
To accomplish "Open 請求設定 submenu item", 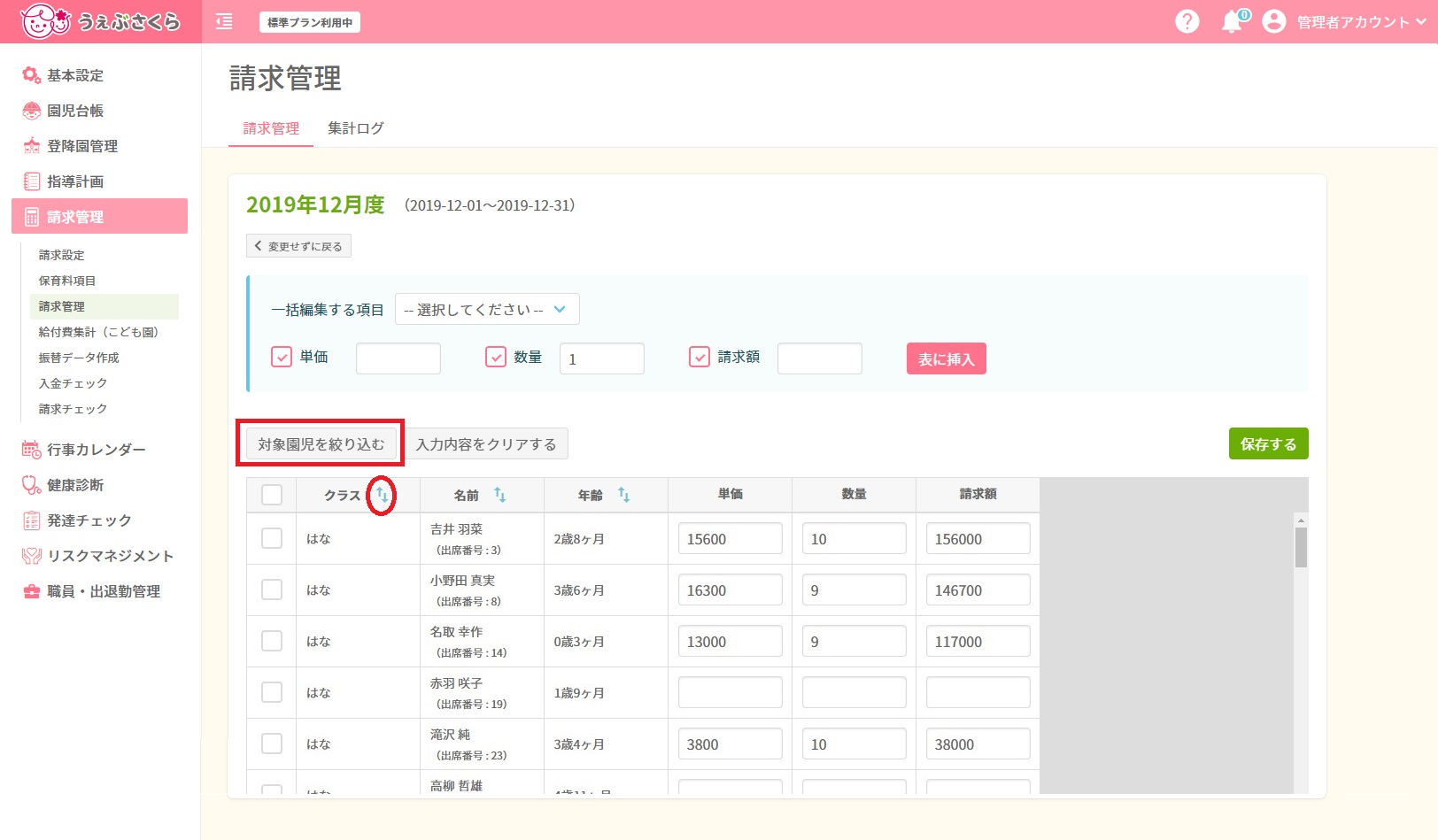I will coord(62,255).
